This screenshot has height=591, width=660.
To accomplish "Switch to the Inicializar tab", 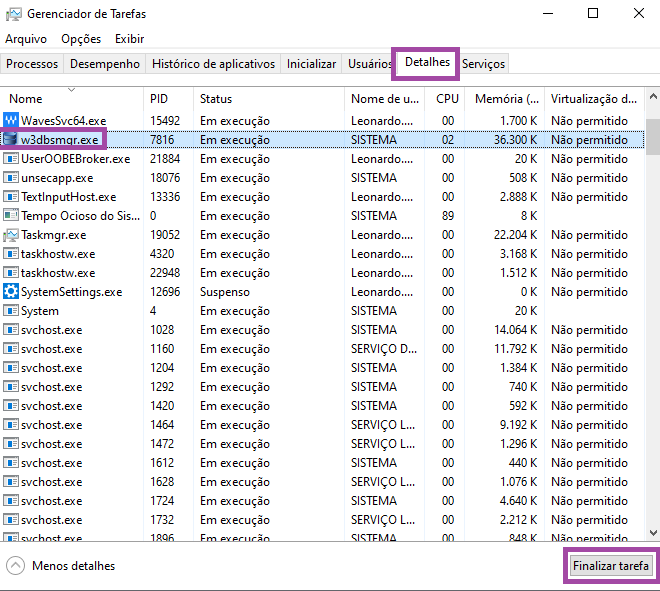I will coord(311,64).
